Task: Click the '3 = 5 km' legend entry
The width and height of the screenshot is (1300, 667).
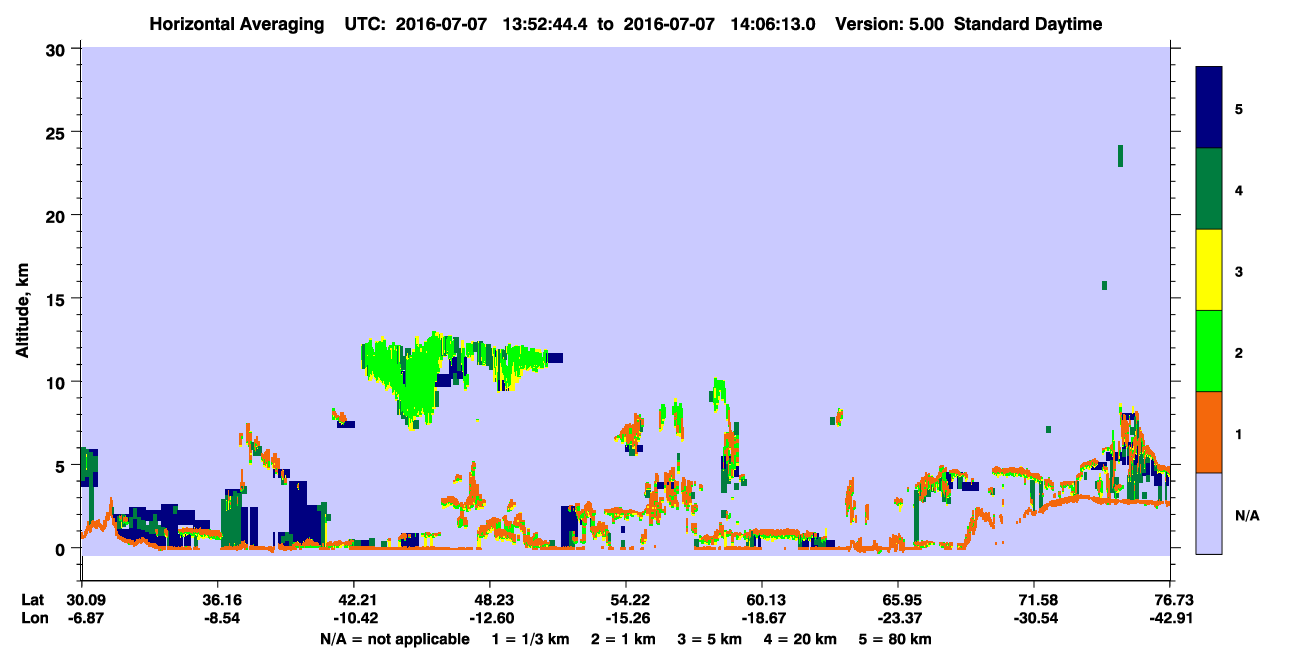Action: [710, 639]
